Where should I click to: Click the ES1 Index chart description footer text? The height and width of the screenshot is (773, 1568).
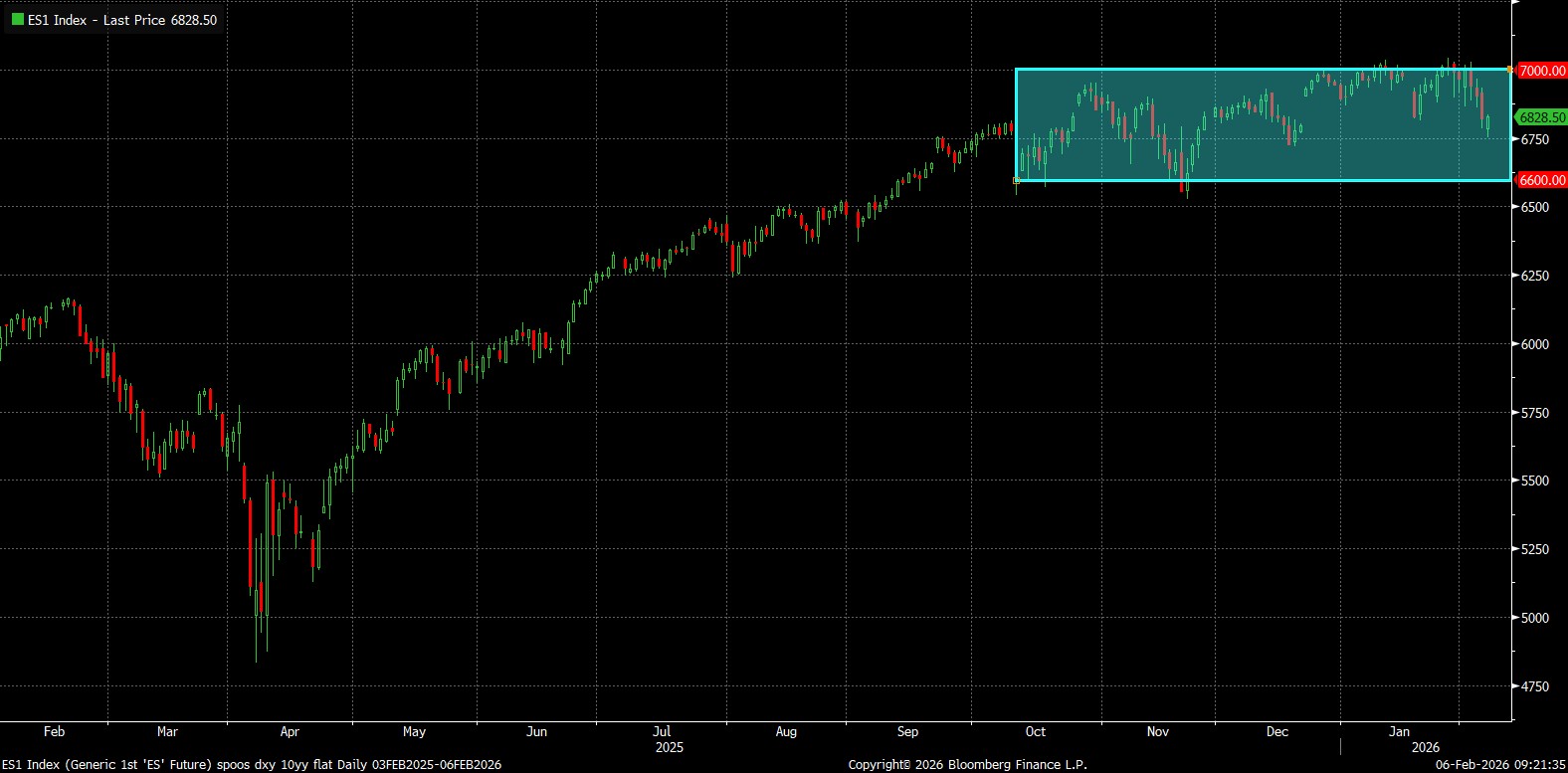pyautogui.click(x=252, y=764)
